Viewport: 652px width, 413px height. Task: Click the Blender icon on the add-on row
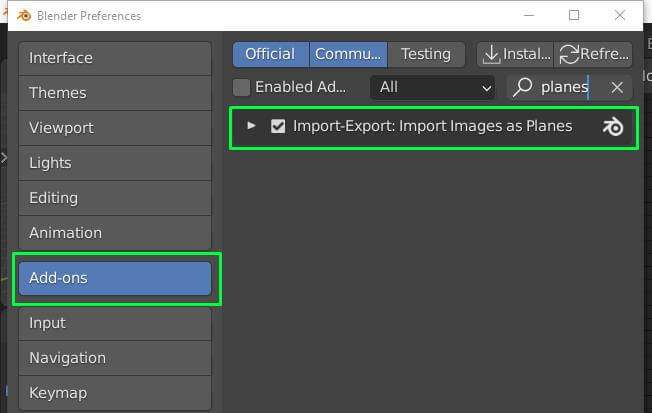click(x=613, y=126)
